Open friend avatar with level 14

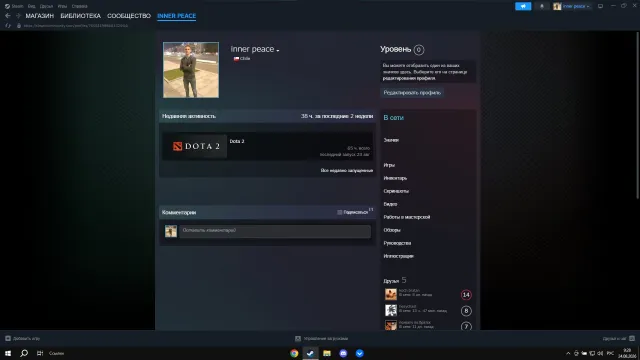tap(391, 294)
